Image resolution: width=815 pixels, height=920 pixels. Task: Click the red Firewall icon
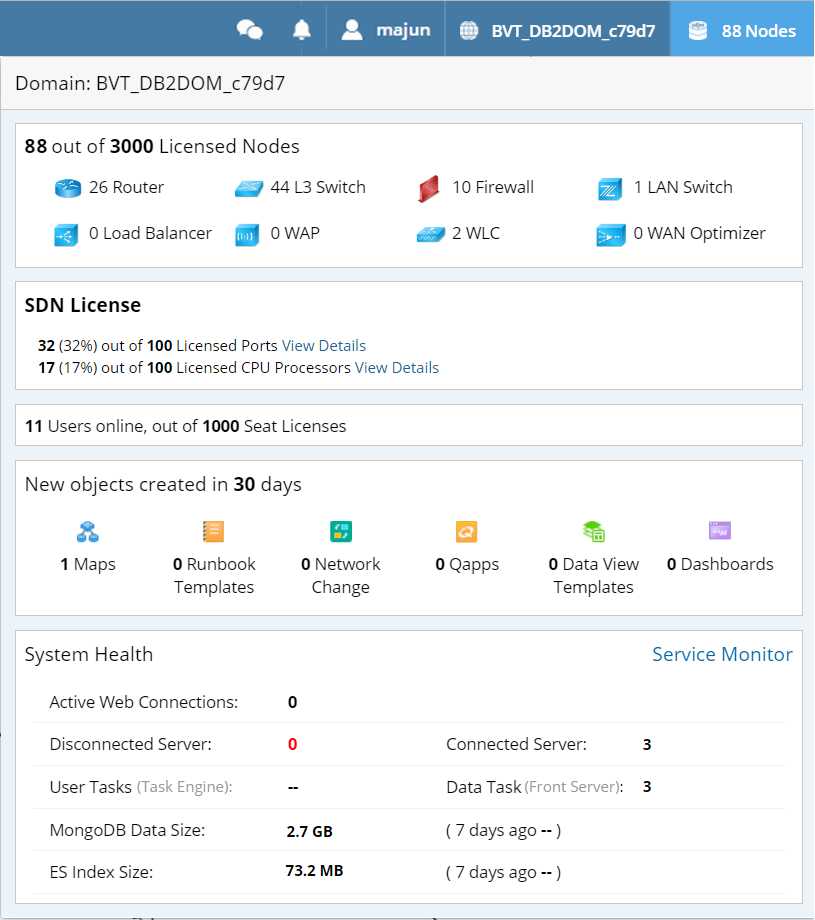click(x=429, y=188)
